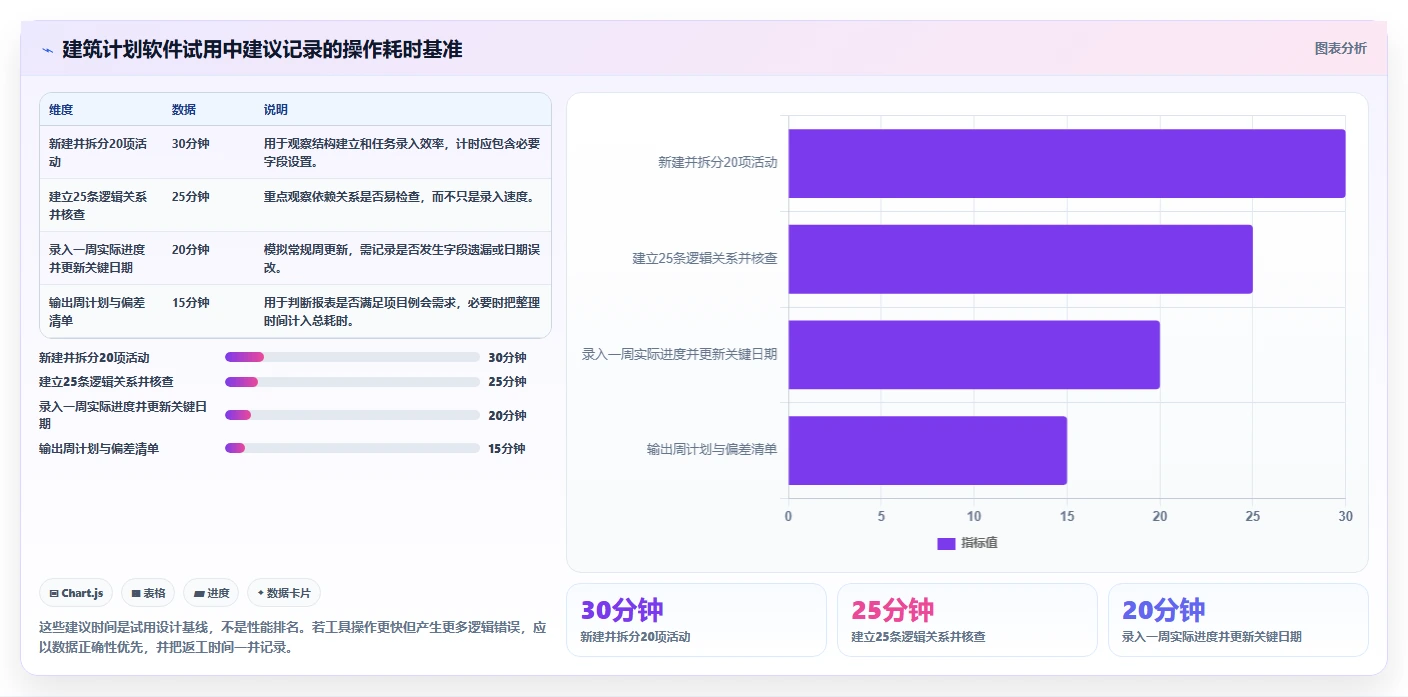Click the chart bar for 录入一周实际进度并更新关键日期
Image resolution: width=1408 pixels, height=697 pixels.
[x=974, y=354]
